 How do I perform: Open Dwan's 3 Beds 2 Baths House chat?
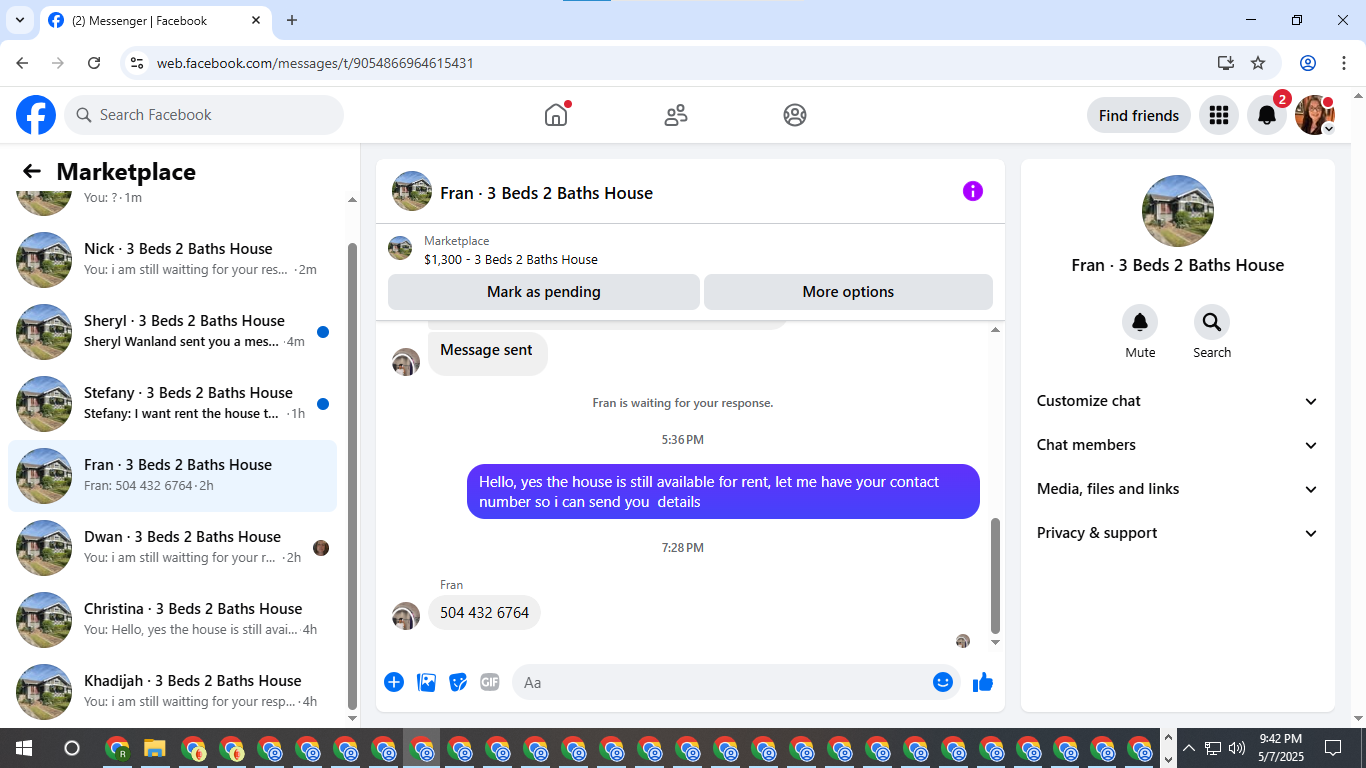click(x=172, y=548)
